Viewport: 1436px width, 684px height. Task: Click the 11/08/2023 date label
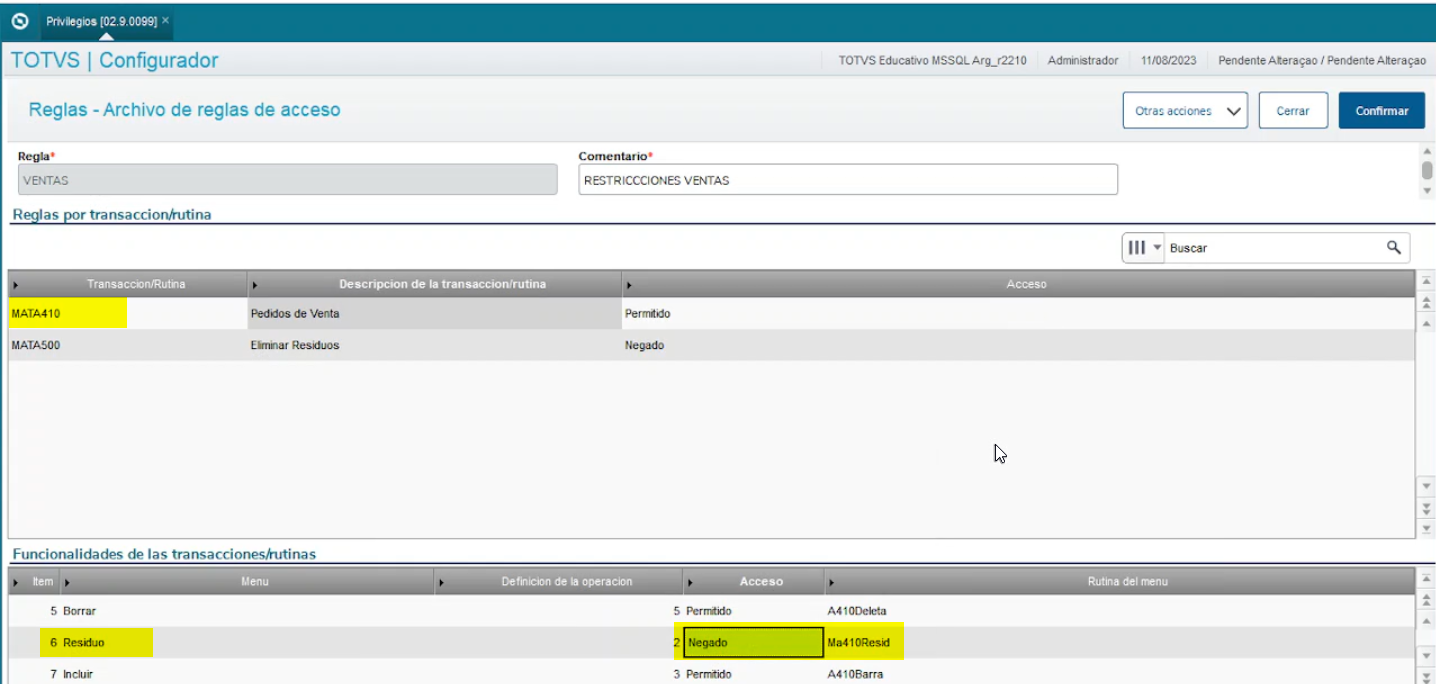1169,60
